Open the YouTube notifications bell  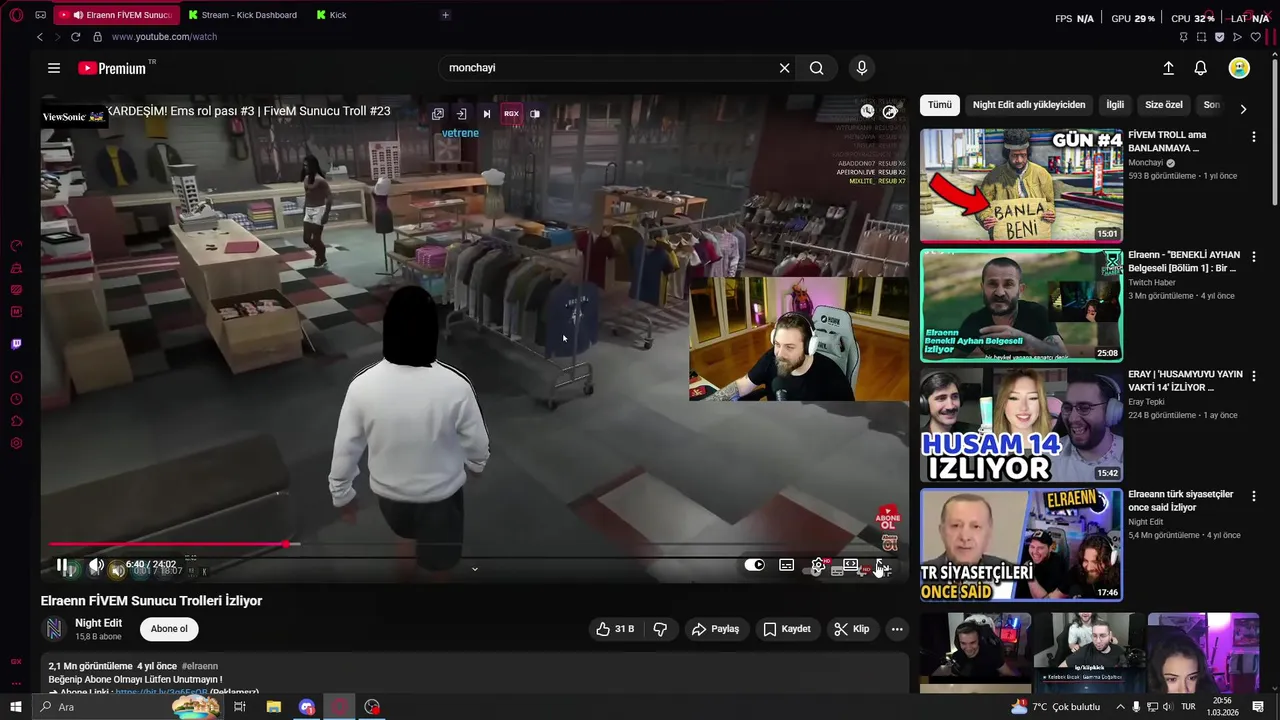(1201, 68)
